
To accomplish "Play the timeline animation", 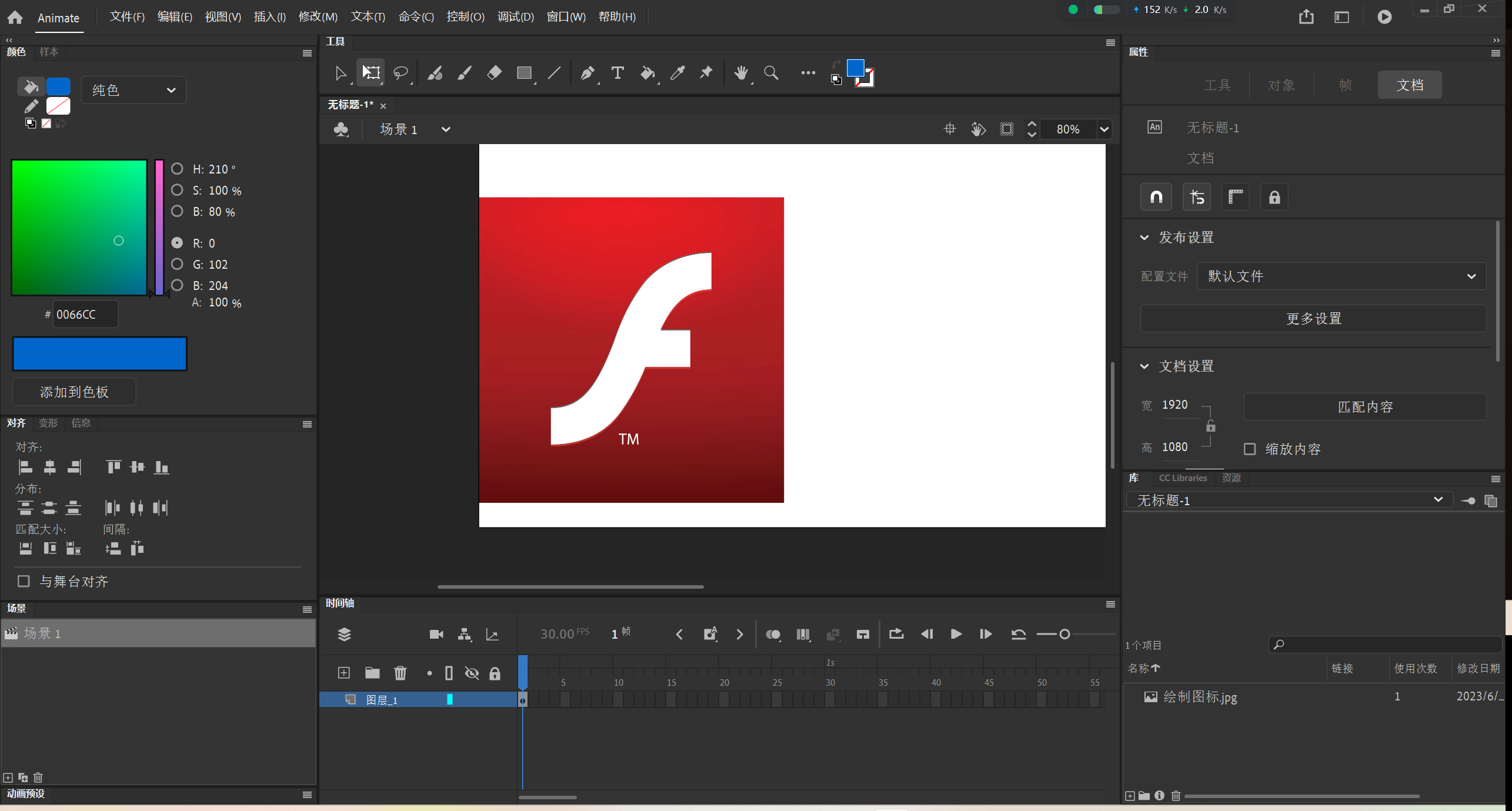I will (956, 634).
